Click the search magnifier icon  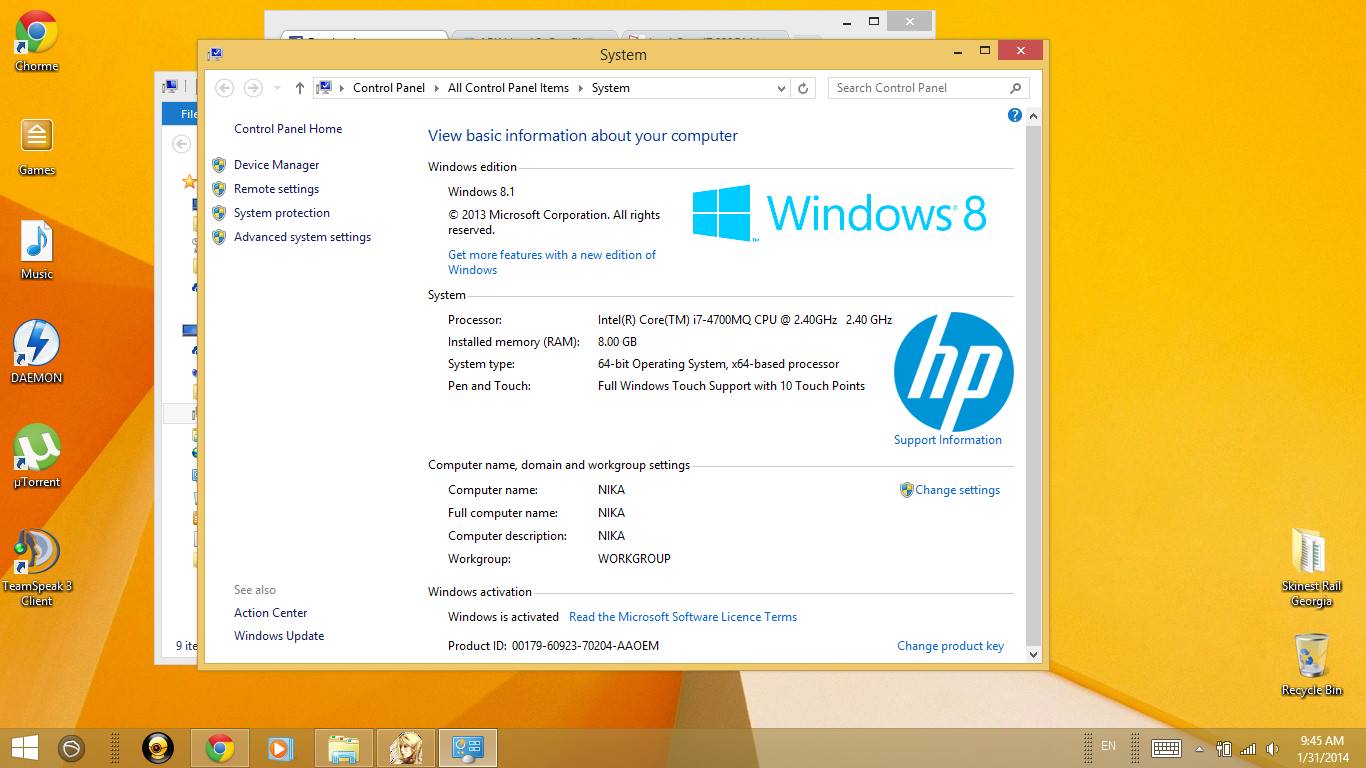[x=1015, y=88]
